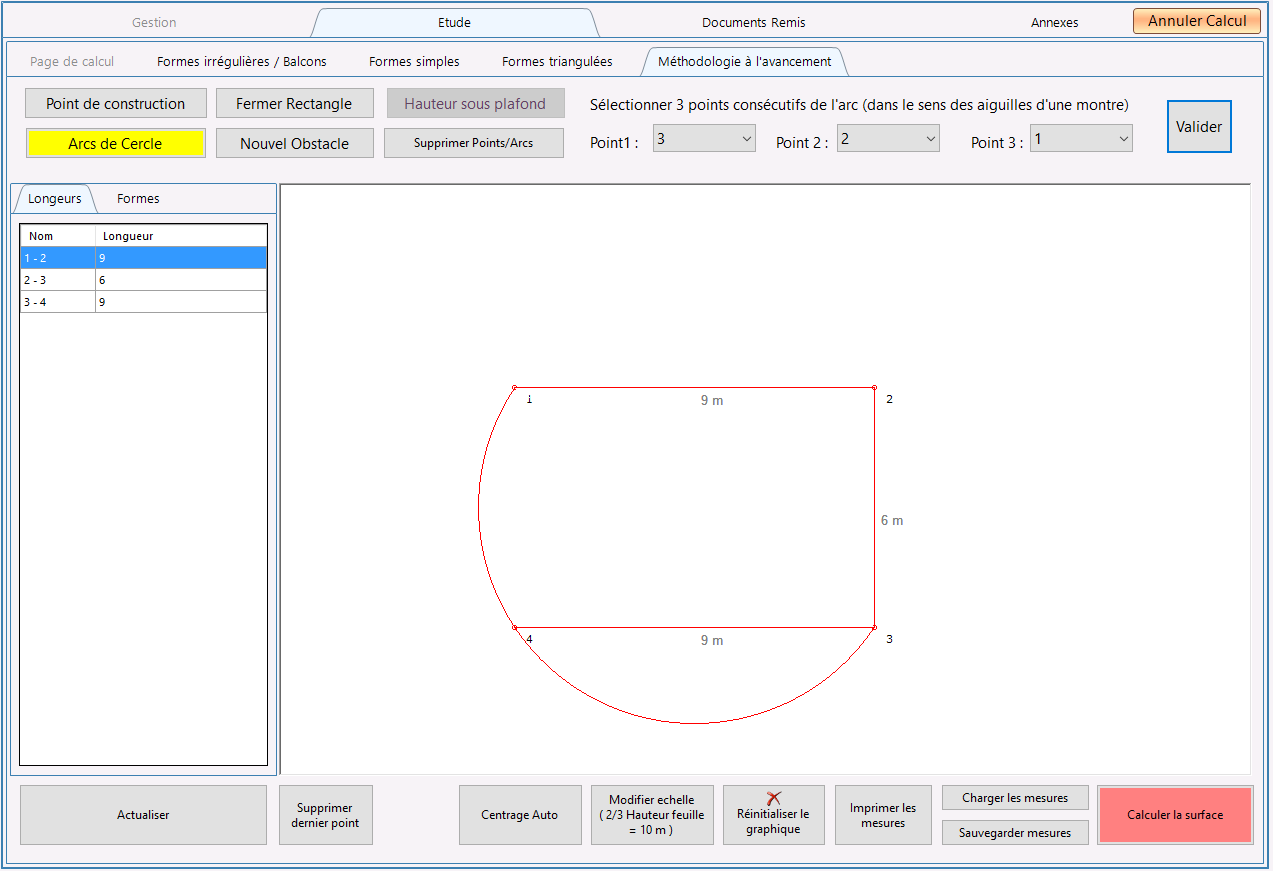
Task: Click the Valider button
Action: point(1199,127)
